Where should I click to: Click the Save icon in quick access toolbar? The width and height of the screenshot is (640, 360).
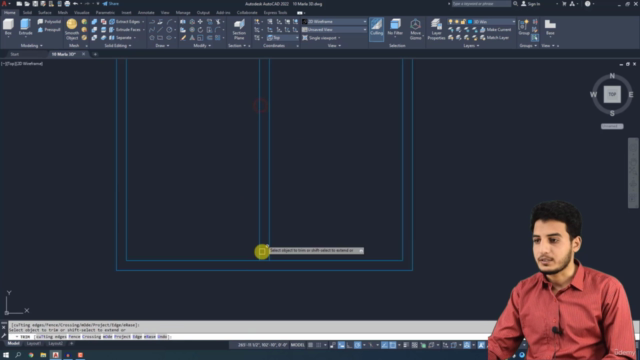(x=35, y=4)
